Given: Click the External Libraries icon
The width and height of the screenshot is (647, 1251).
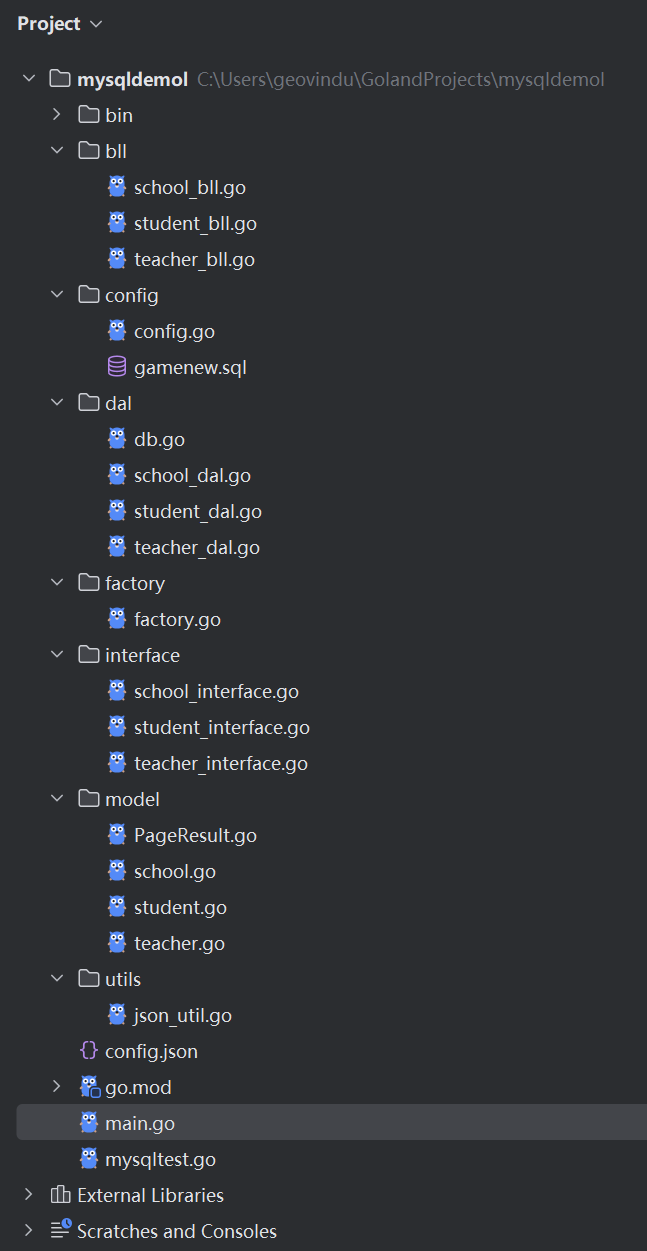Looking at the screenshot, I should (61, 1195).
